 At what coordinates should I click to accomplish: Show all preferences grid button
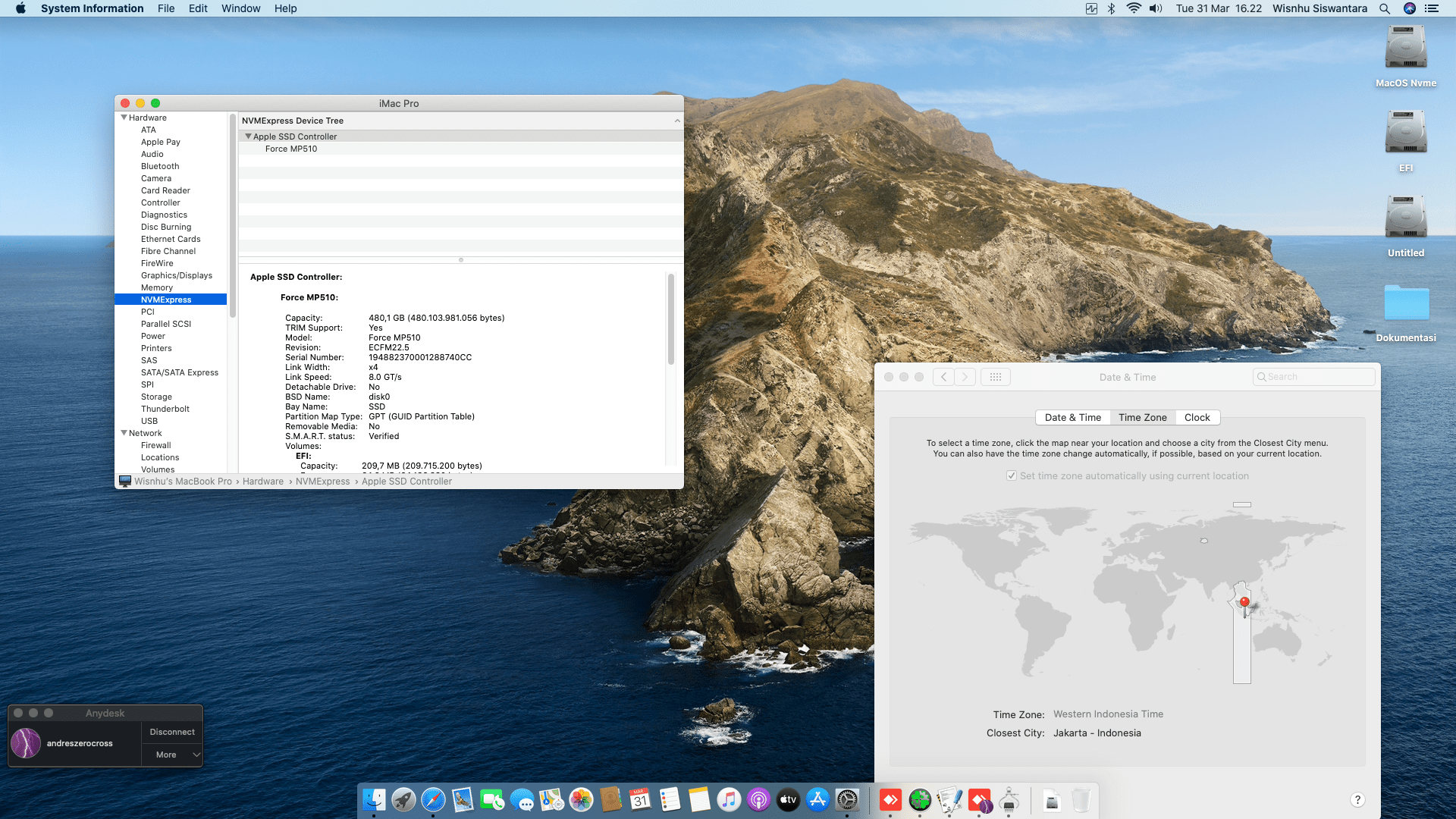point(996,377)
